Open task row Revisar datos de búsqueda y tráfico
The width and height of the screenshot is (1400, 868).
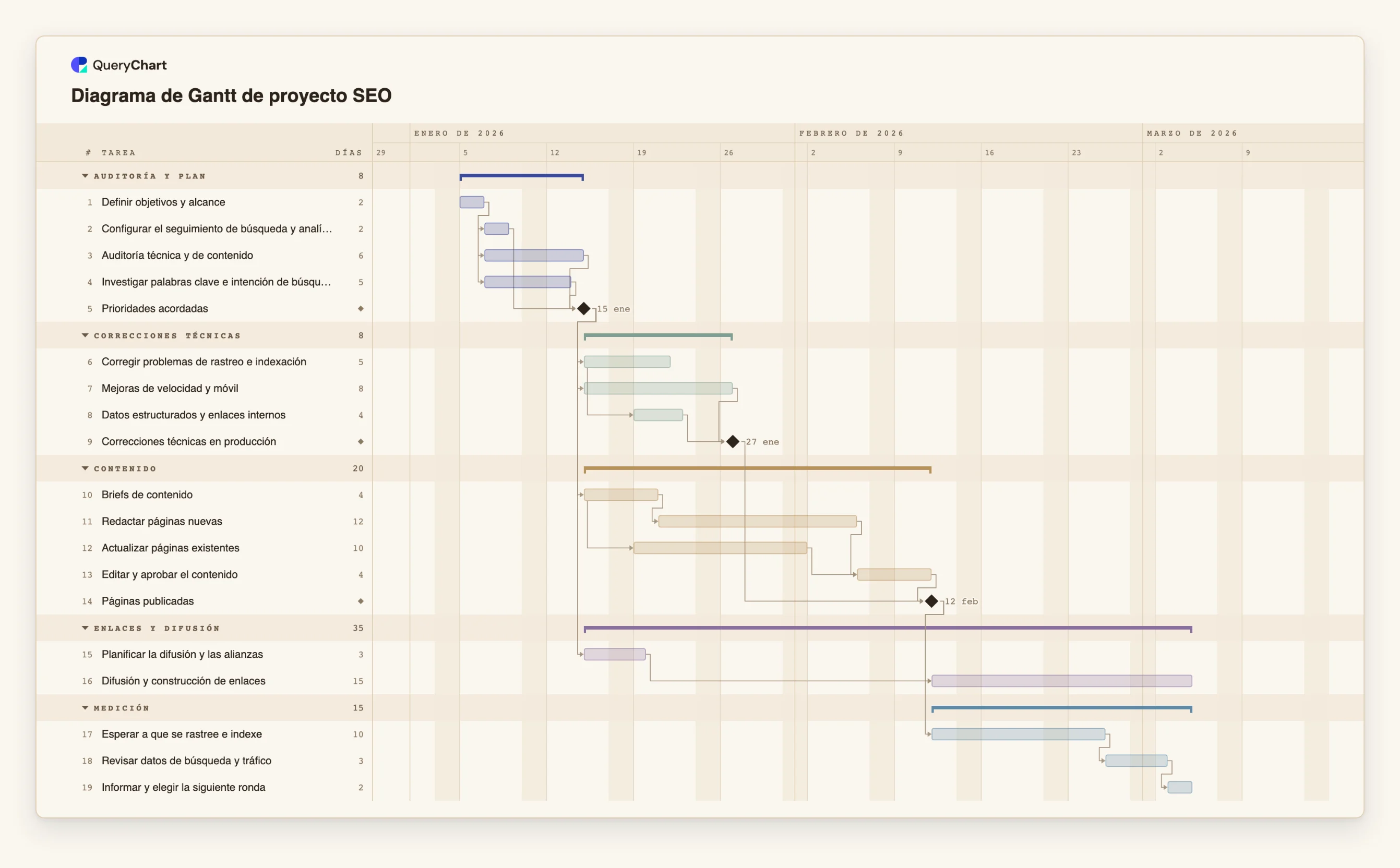[205, 761]
